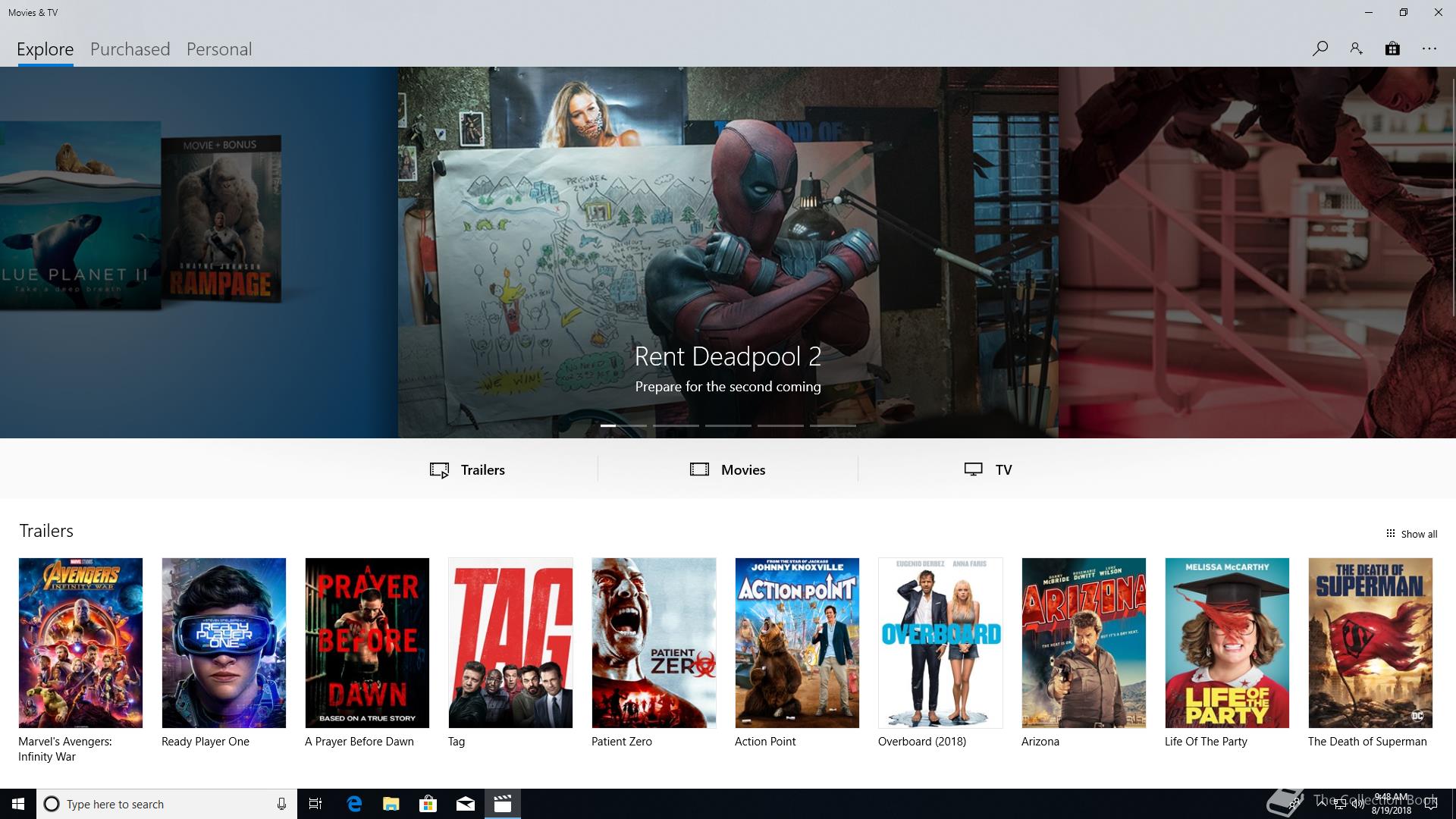Click the "Ready Player One" title text
1456x819 pixels.
coord(206,742)
